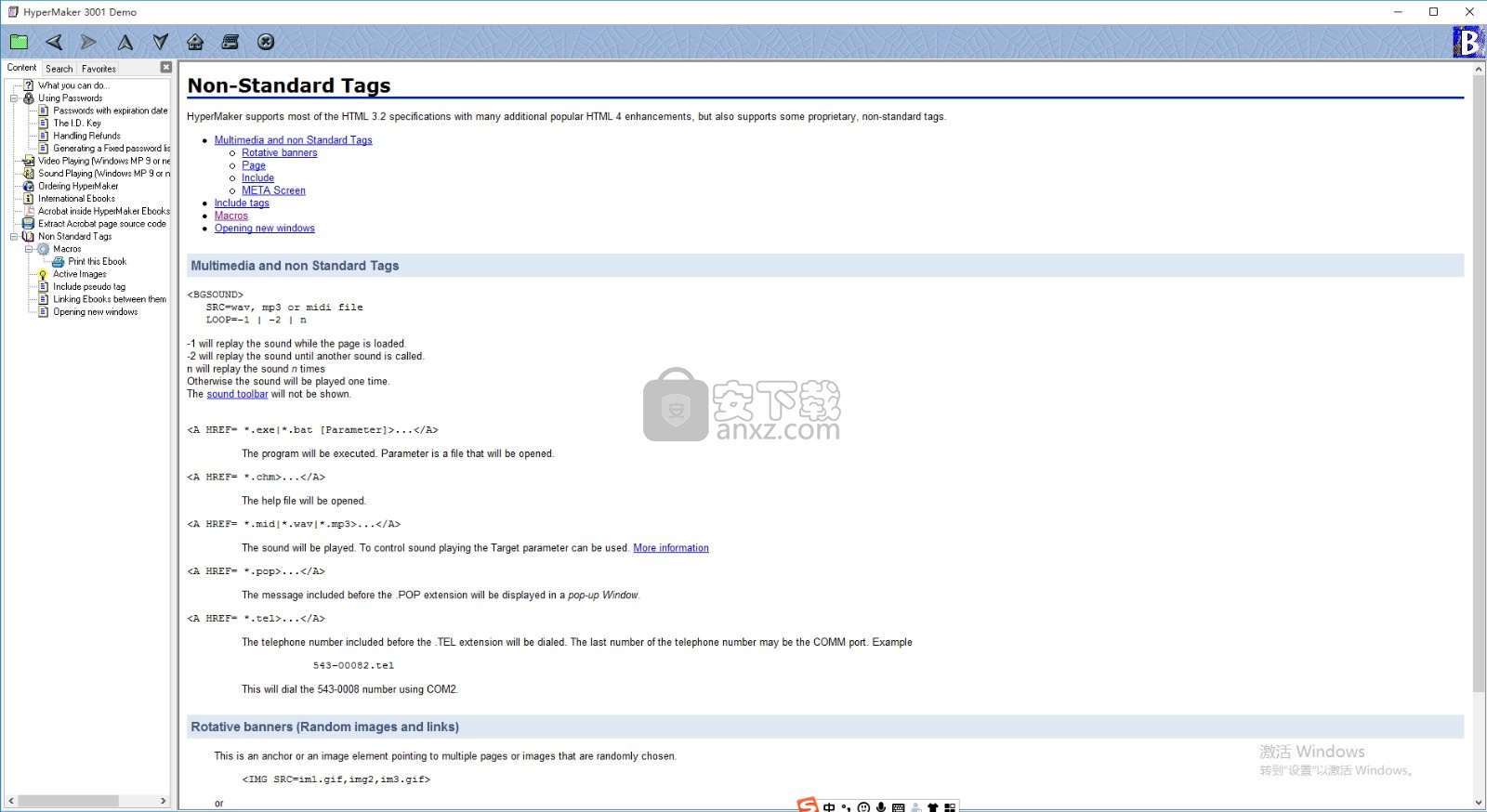
Task: Follow the META Screen link
Action: [x=273, y=190]
